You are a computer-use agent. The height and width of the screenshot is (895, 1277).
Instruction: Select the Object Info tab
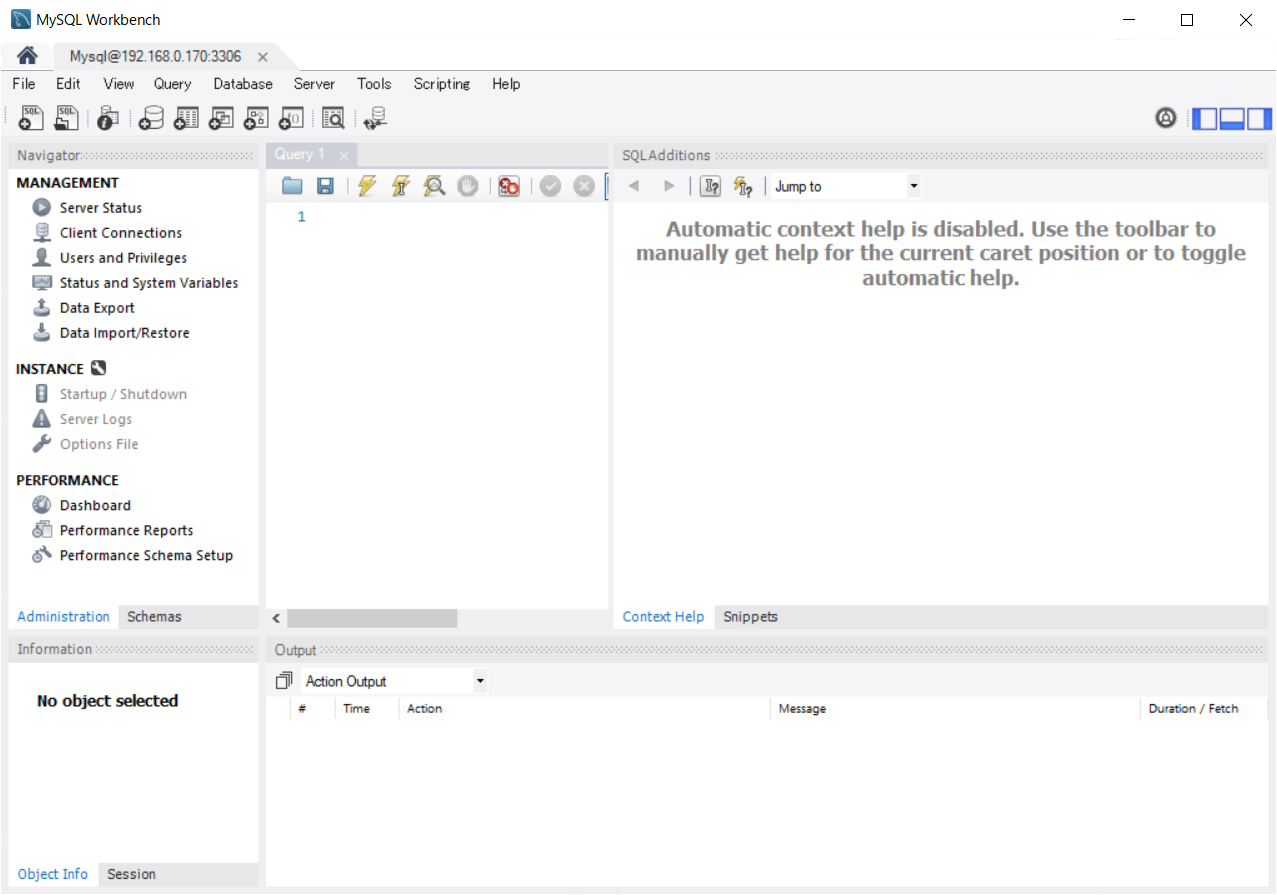53,874
